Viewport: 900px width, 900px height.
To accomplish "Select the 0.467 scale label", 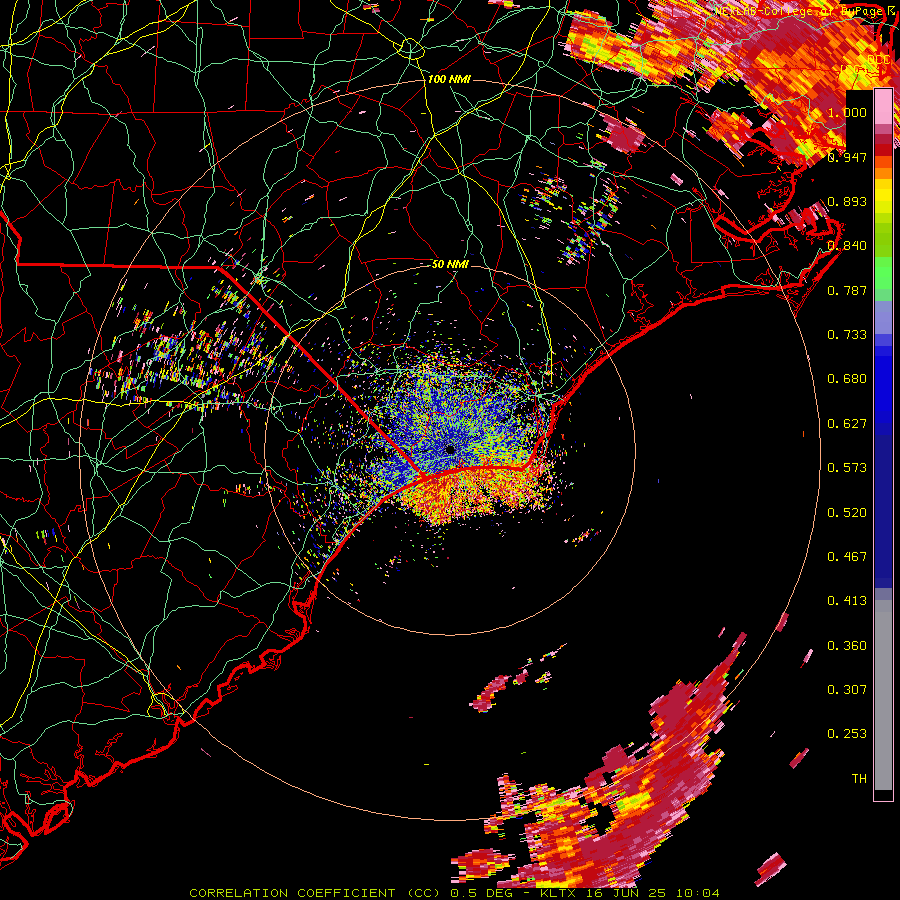I will pos(847,557).
